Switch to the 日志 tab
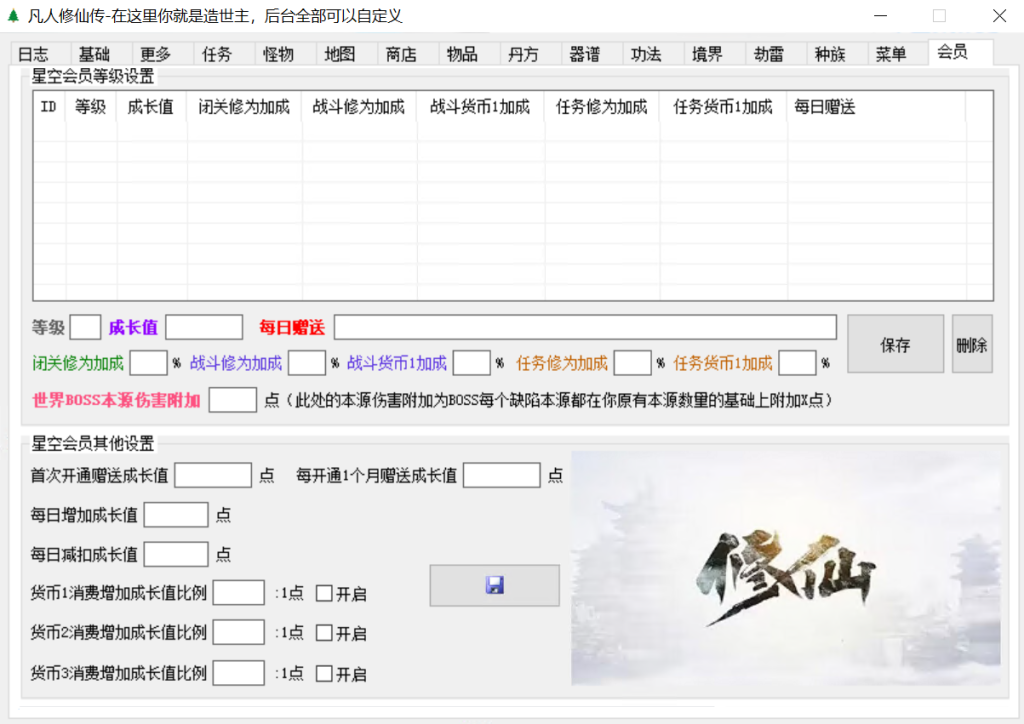Image resolution: width=1024 pixels, height=724 pixels. point(33,55)
